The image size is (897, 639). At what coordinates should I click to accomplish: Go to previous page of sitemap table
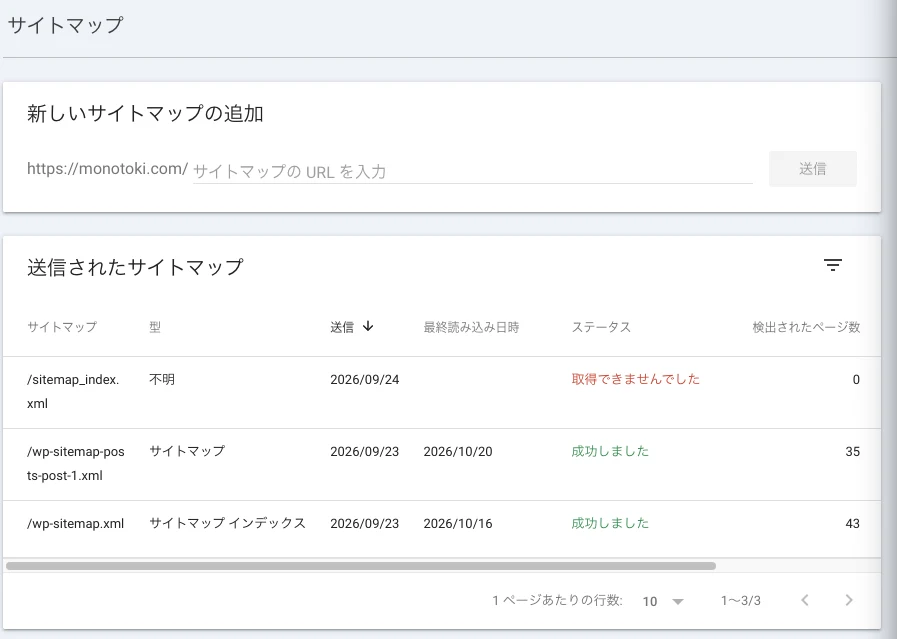tap(805, 600)
